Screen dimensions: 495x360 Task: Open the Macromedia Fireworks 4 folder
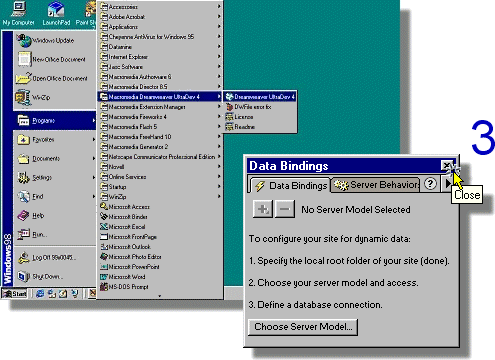click(160, 117)
